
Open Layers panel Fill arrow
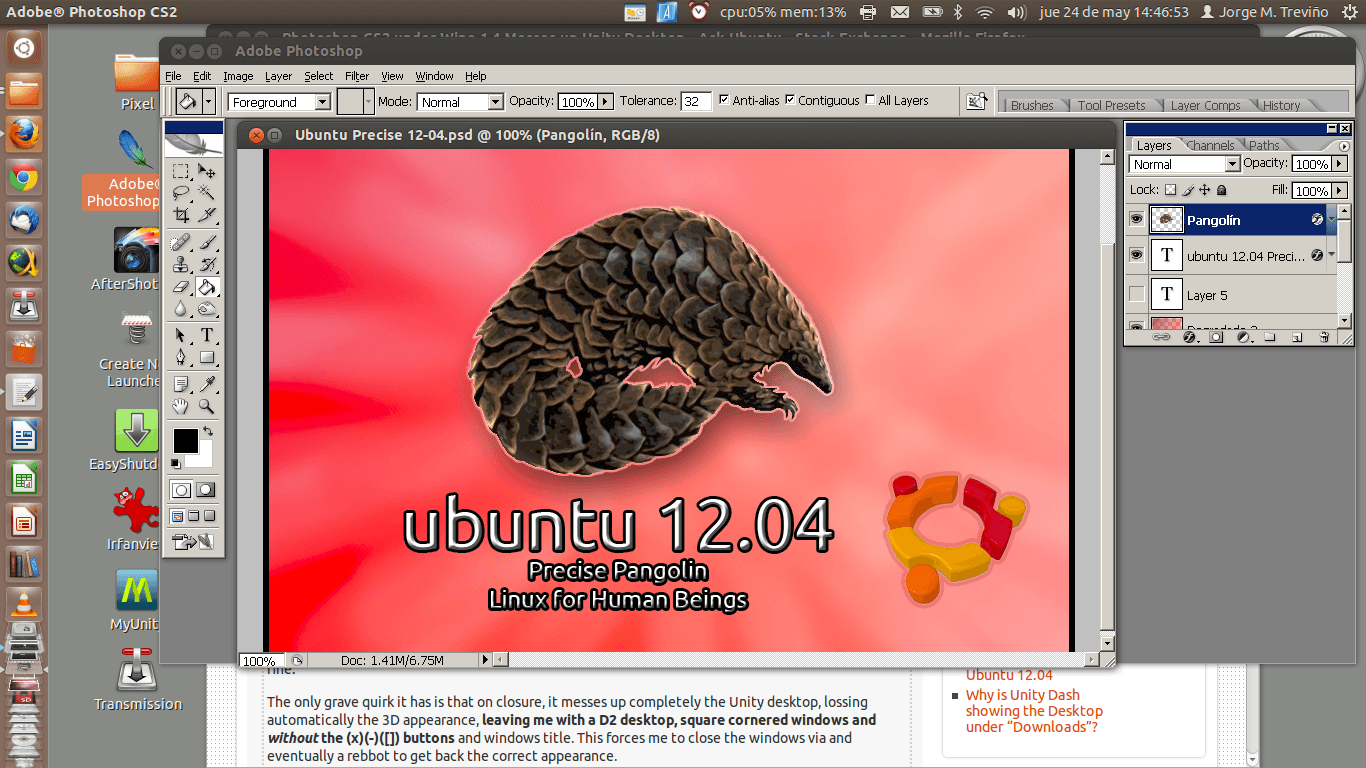click(x=1339, y=190)
